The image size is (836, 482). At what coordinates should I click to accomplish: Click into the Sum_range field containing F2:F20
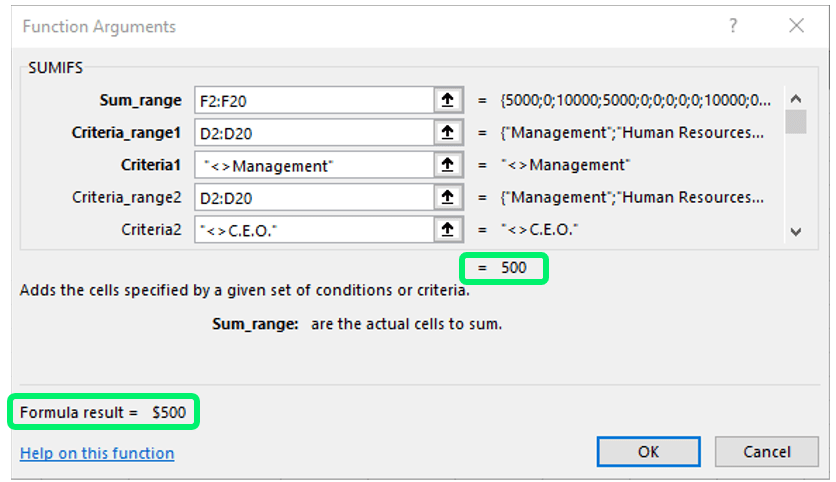(x=313, y=100)
